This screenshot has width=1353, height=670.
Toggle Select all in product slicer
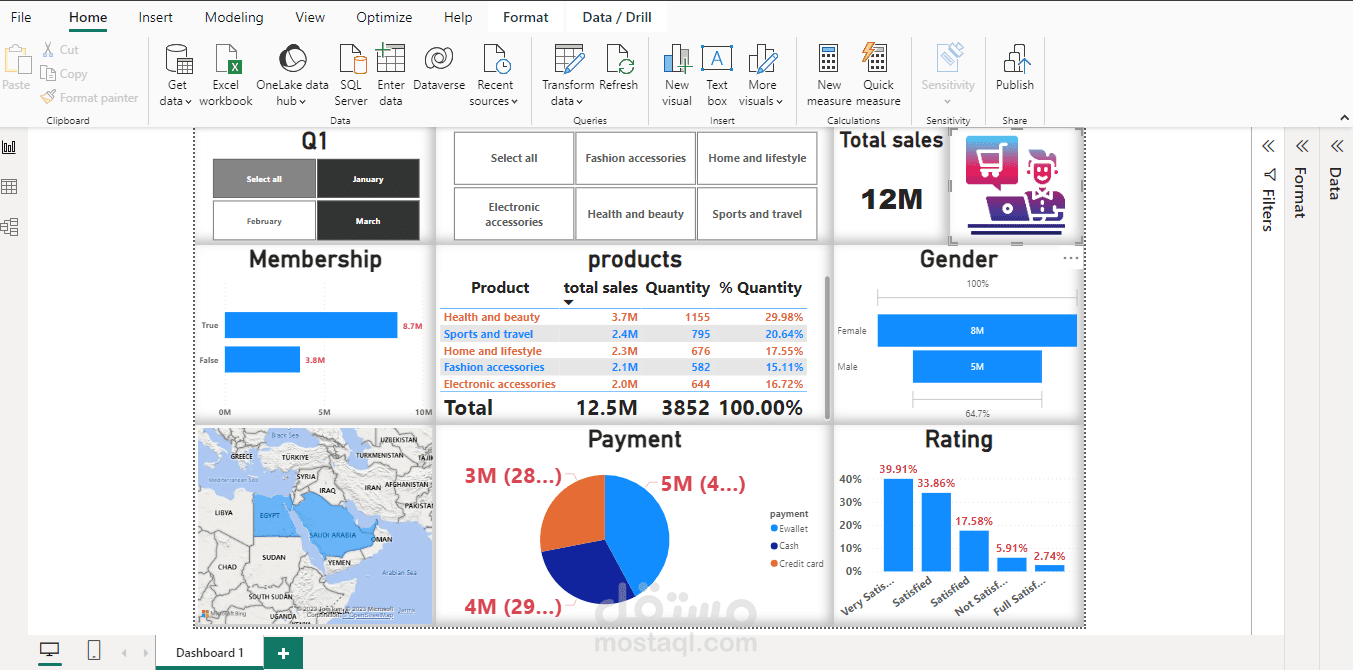click(x=514, y=158)
